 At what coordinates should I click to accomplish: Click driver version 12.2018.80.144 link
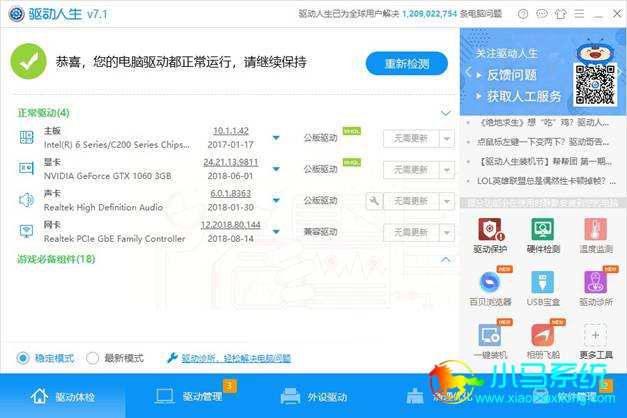pyautogui.click(x=231, y=225)
